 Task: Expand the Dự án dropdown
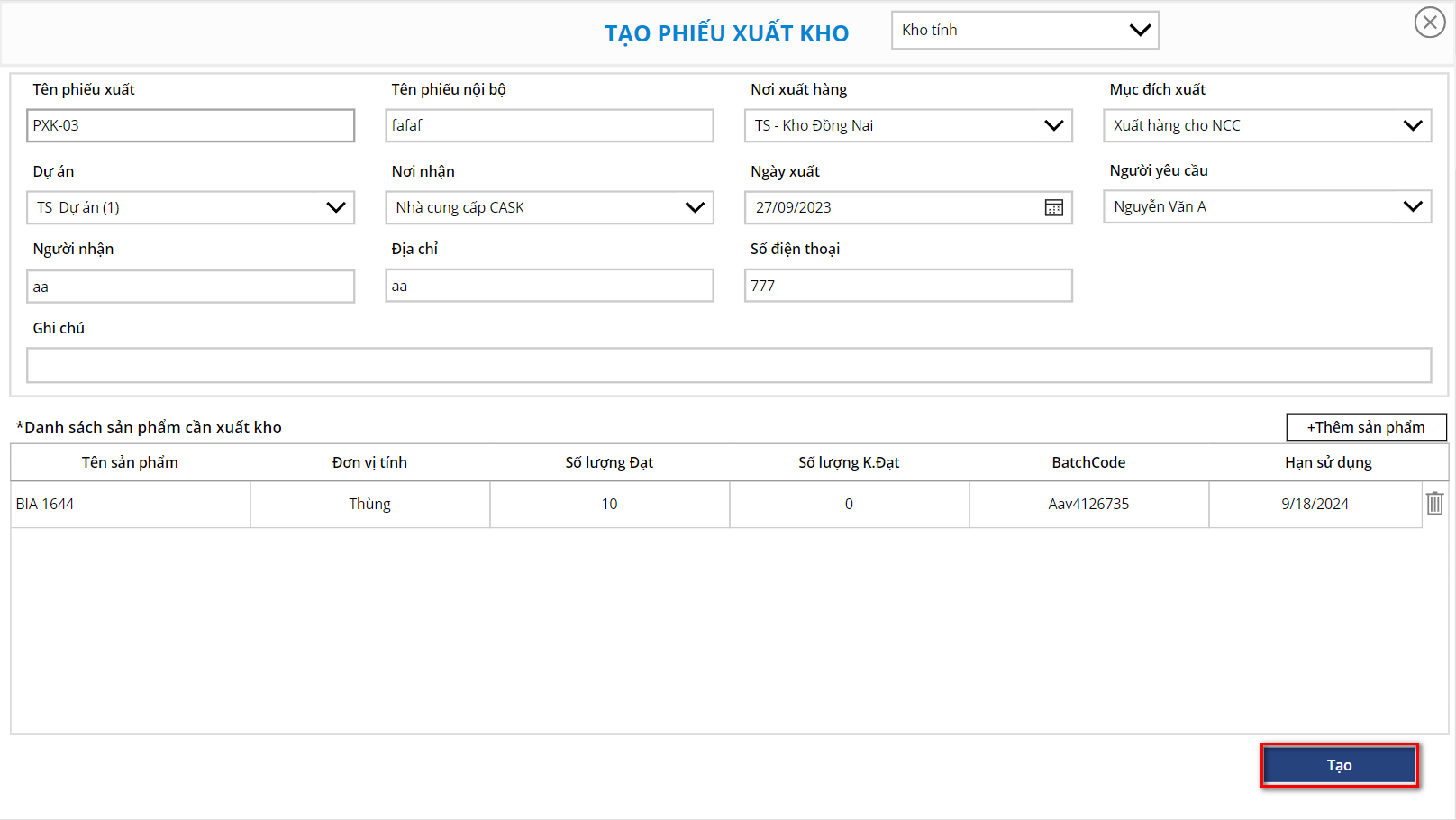(190, 208)
